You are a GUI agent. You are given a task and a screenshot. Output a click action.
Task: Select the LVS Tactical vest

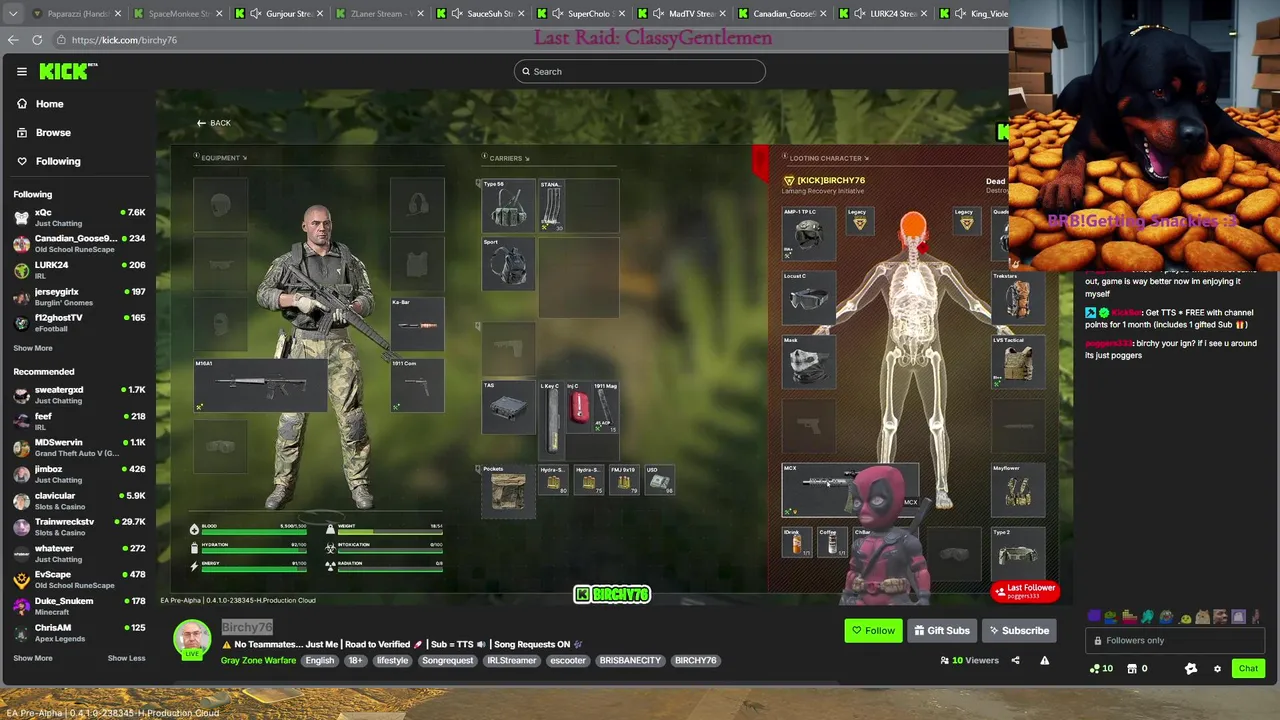pos(1018,361)
